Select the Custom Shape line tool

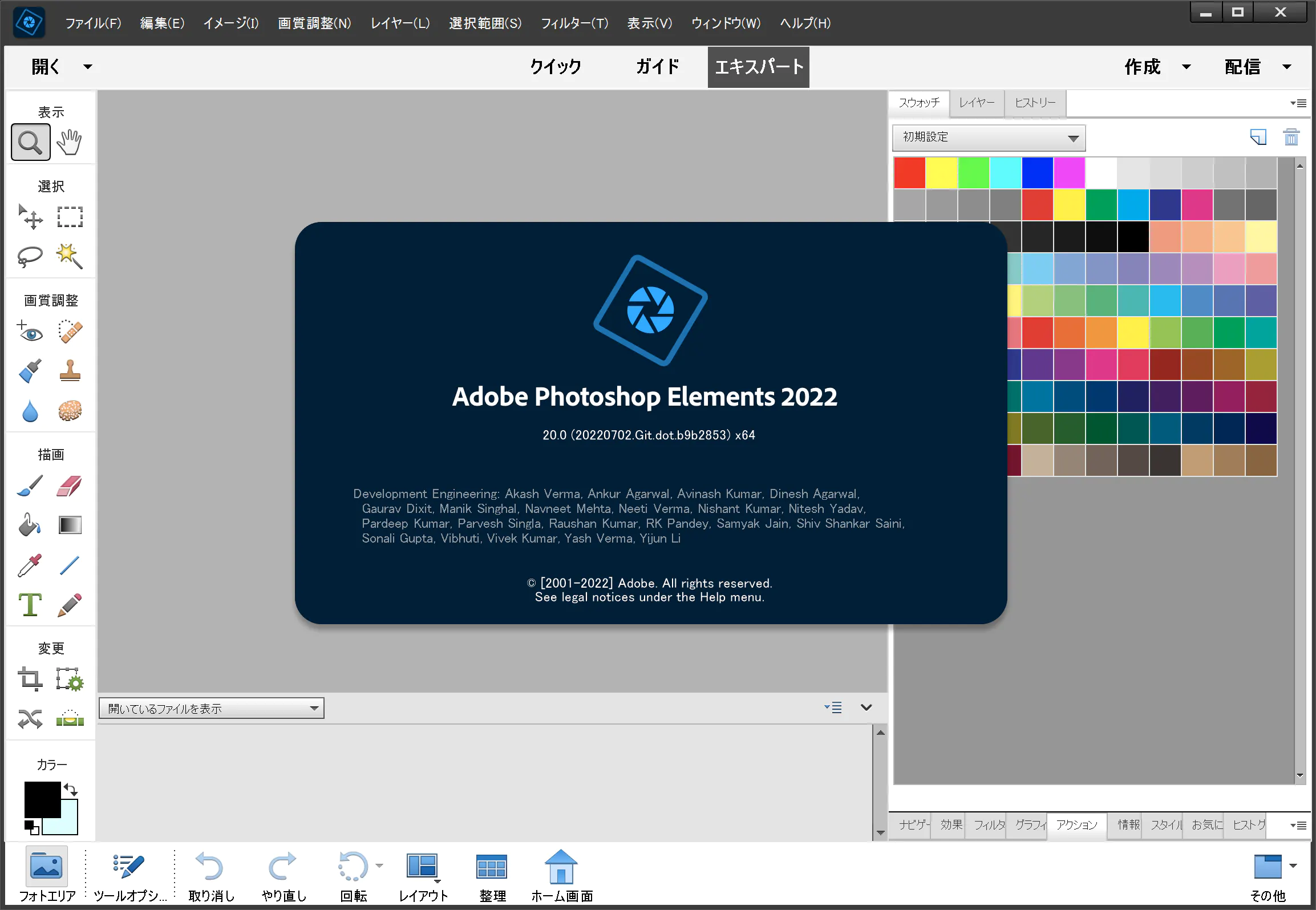(x=70, y=565)
